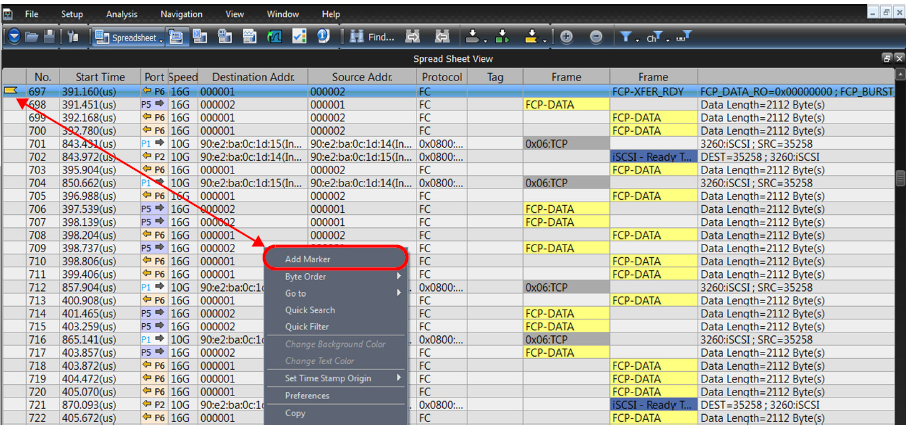Open the Spreadsheet view dropdown
This screenshot has height=426, width=907.
point(160,38)
